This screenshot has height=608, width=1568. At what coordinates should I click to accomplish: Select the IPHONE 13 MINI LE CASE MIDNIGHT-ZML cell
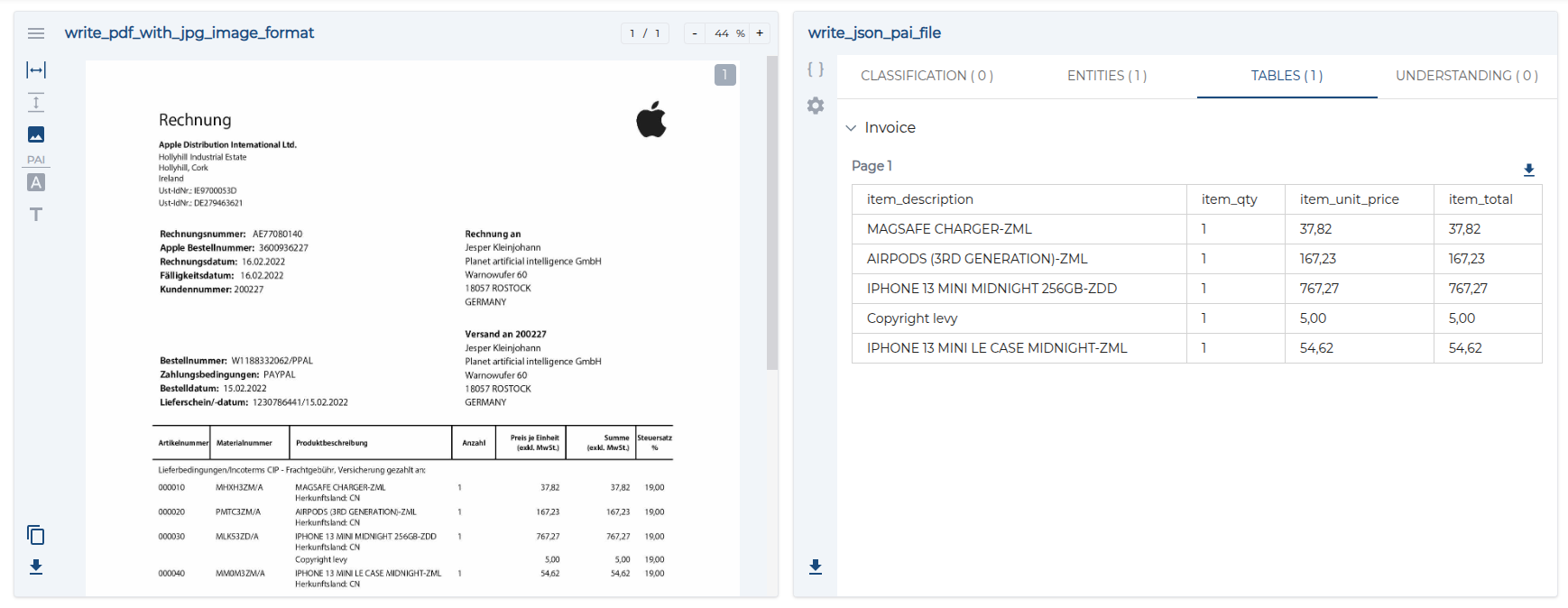[1019, 348]
